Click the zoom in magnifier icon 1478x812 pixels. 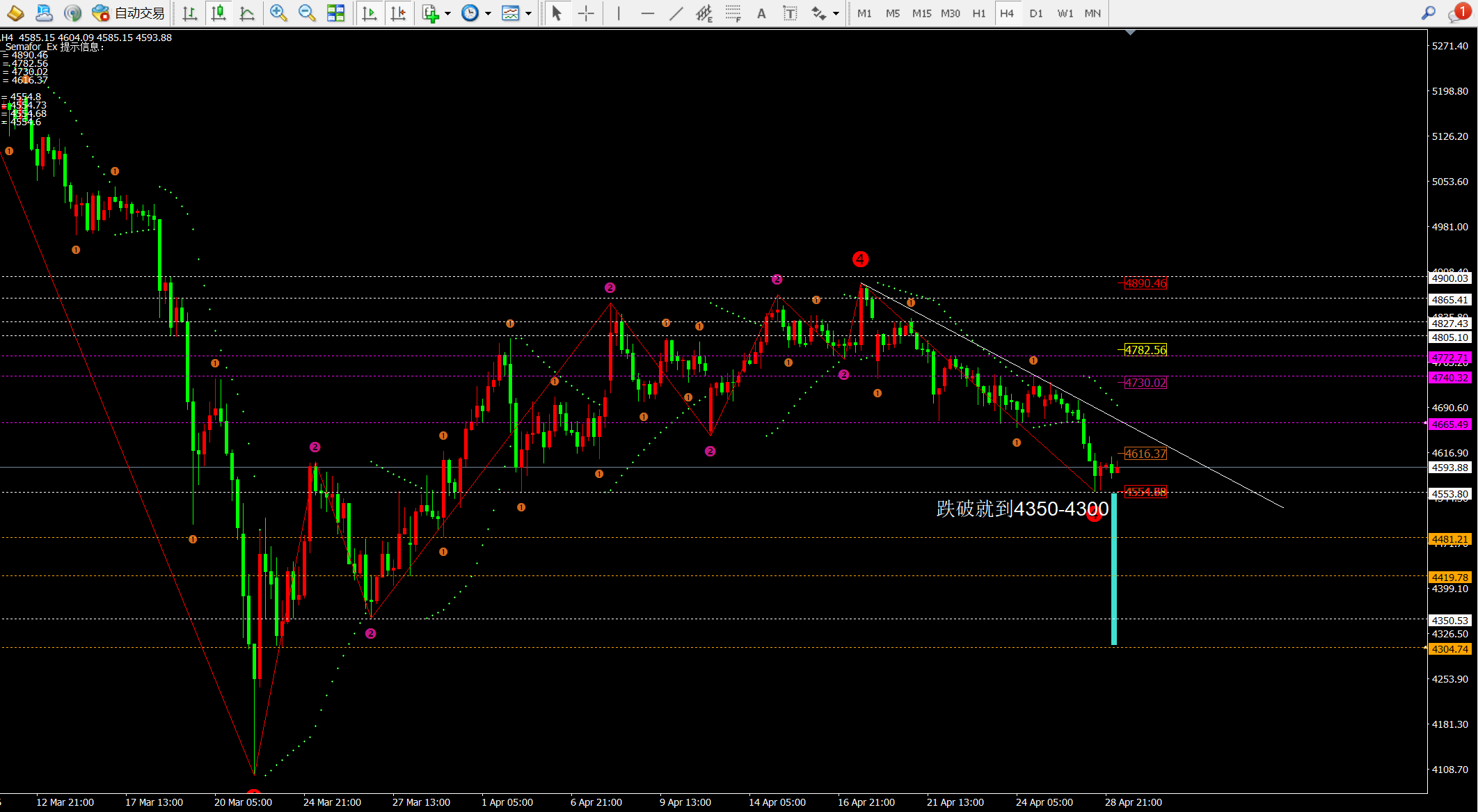click(278, 13)
